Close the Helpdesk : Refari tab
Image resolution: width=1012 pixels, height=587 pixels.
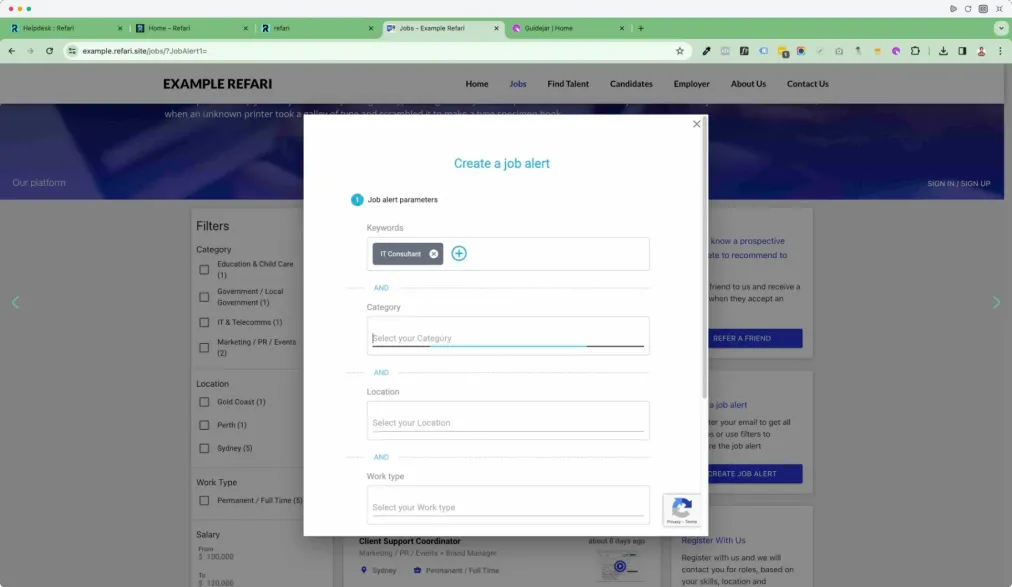click(x=120, y=28)
